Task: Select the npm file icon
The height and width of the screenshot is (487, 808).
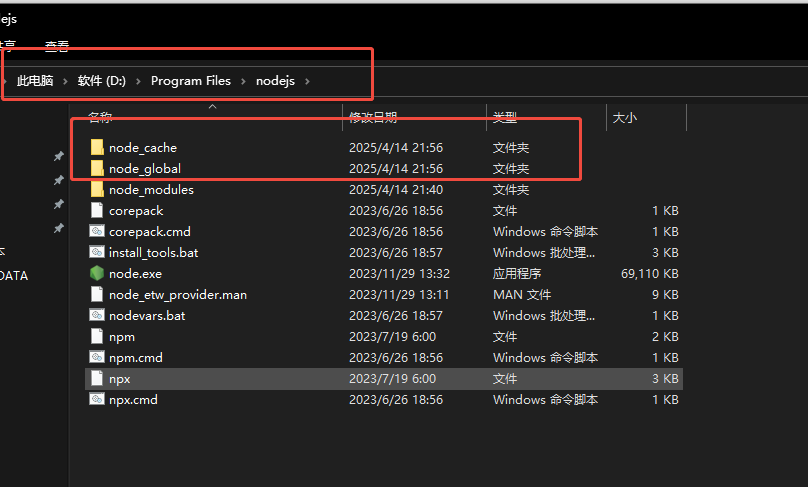Action: [97, 337]
